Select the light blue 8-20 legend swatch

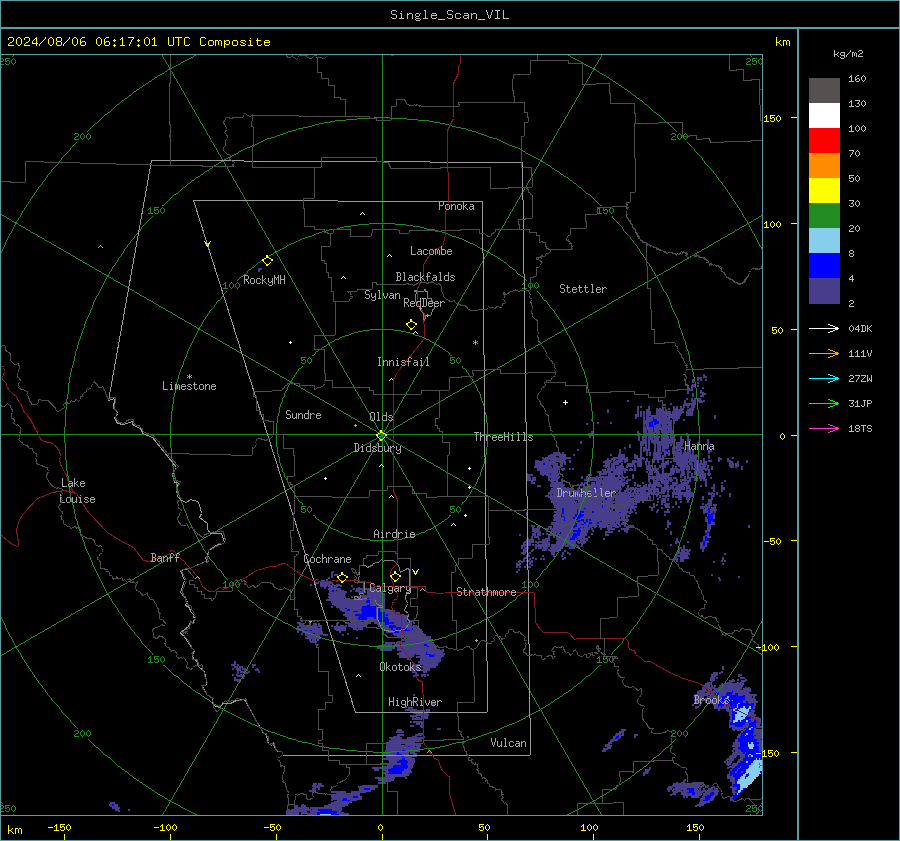click(824, 241)
